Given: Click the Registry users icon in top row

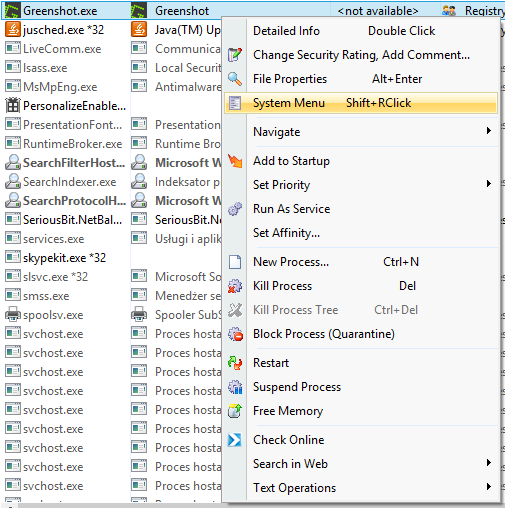Looking at the screenshot, I should [449, 11].
